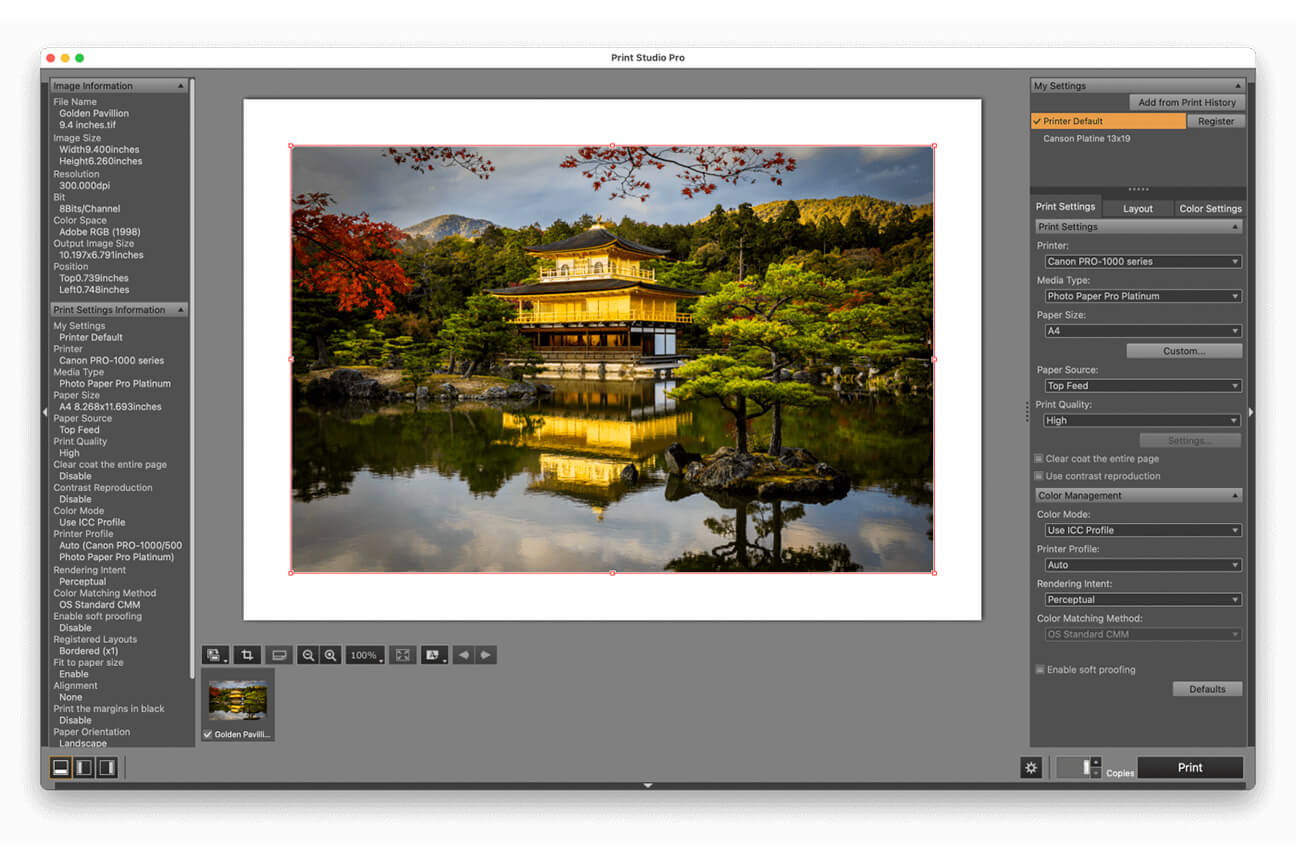Screen dimensions: 1296x864
Task: Switch to the Layout tab
Action: [x=1137, y=208]
